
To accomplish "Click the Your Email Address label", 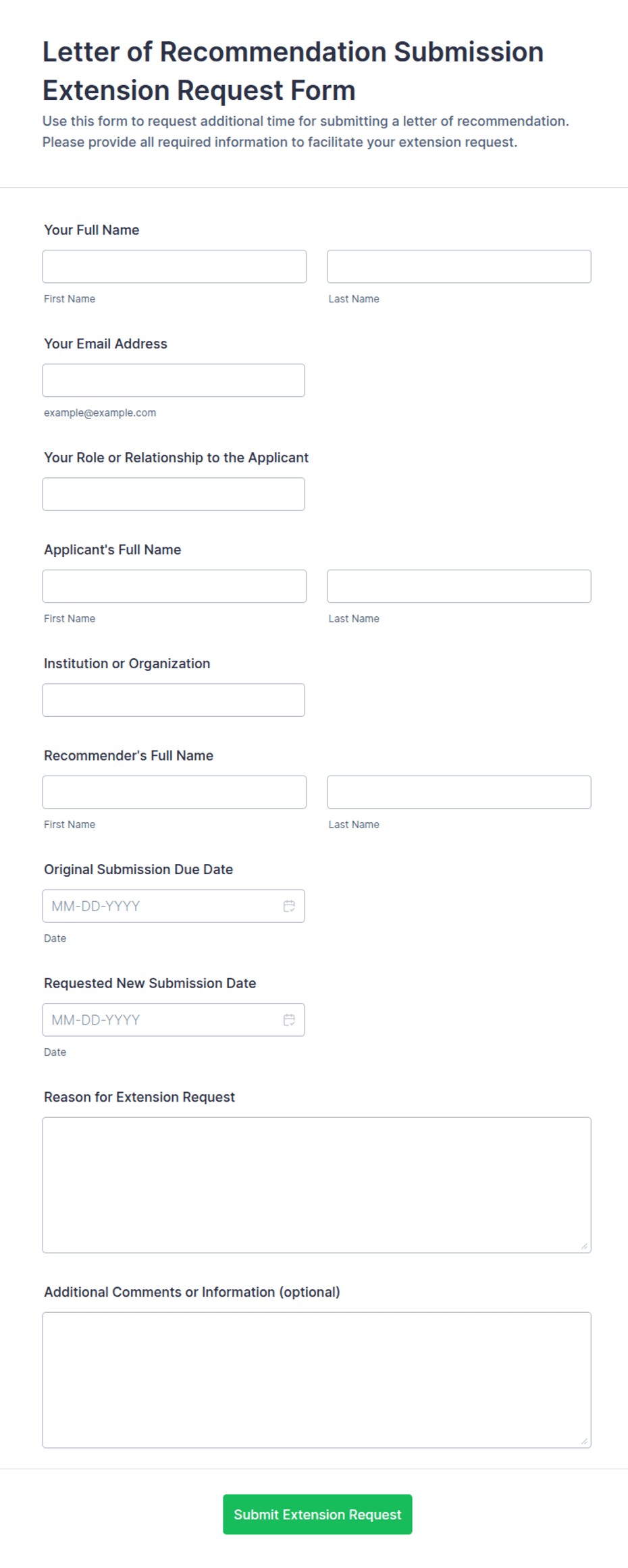I will click(105, 344).
